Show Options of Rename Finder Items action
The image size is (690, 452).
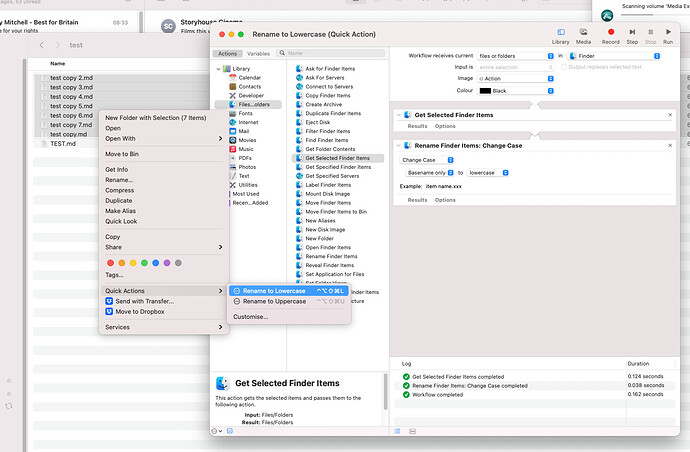[x=445, y=200]
